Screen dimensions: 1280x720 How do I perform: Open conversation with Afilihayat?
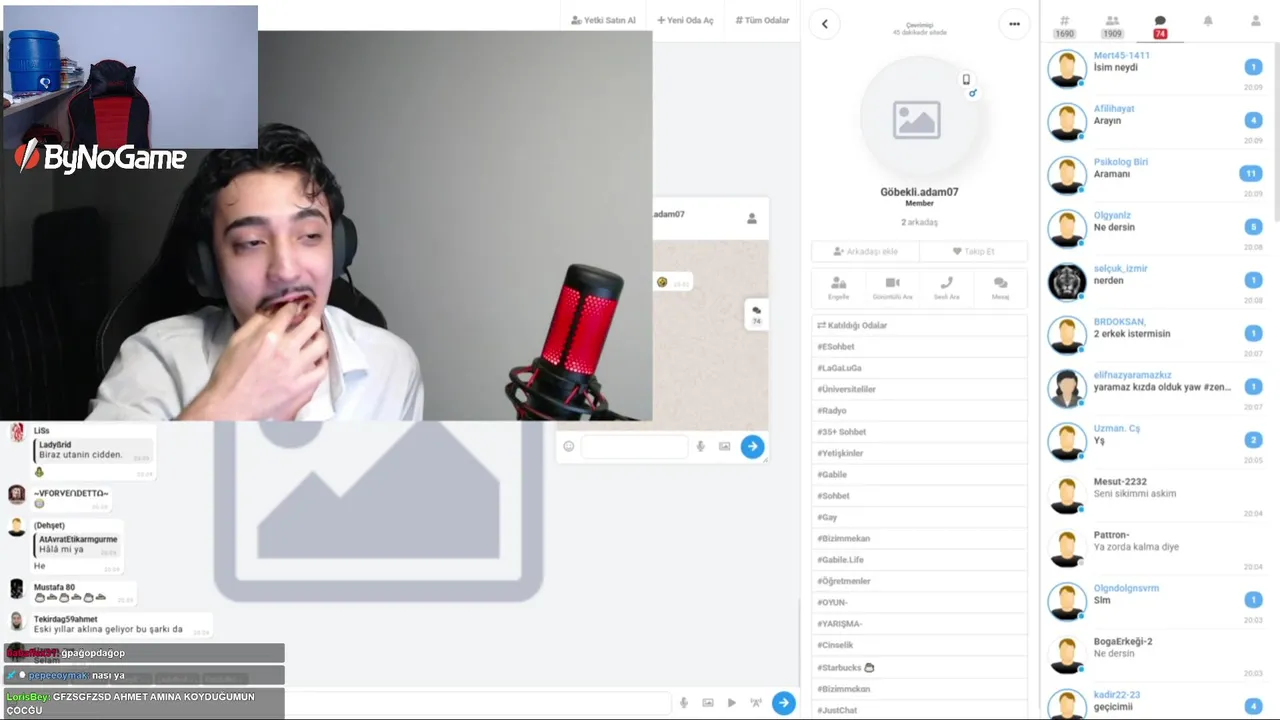[1156, 121]
